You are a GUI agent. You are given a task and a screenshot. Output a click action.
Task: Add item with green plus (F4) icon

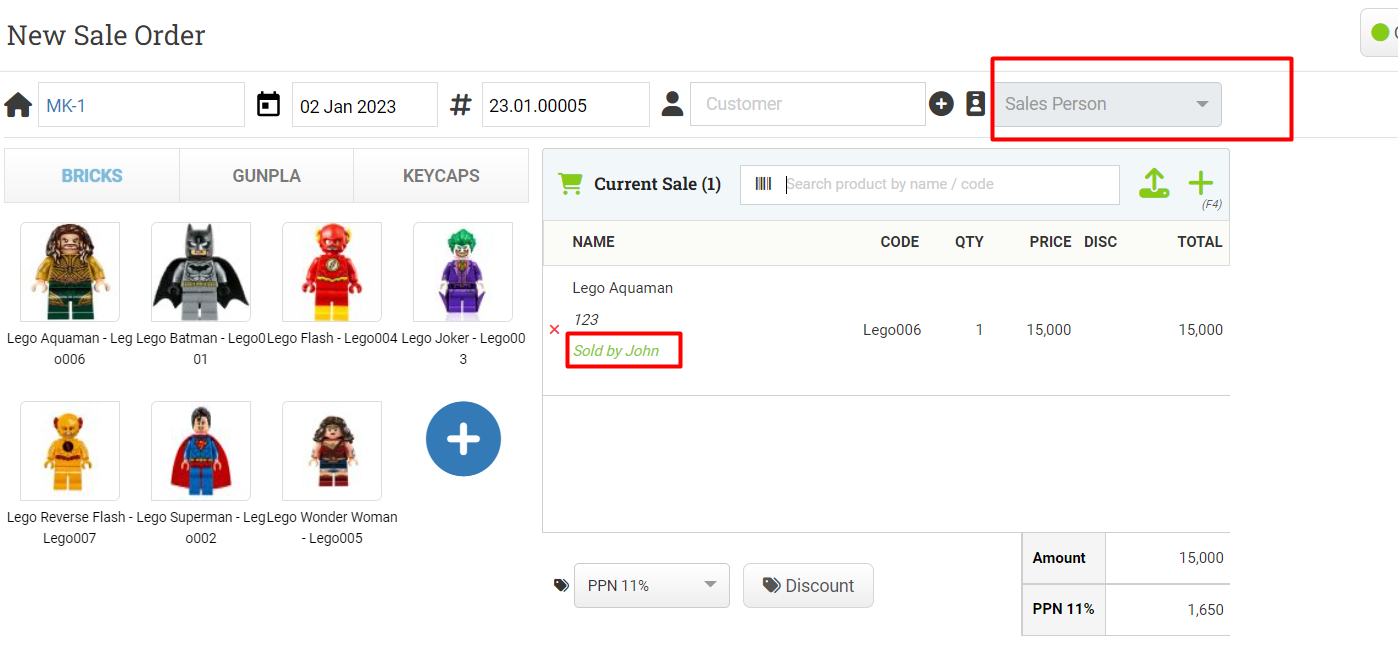[1200, 183]
